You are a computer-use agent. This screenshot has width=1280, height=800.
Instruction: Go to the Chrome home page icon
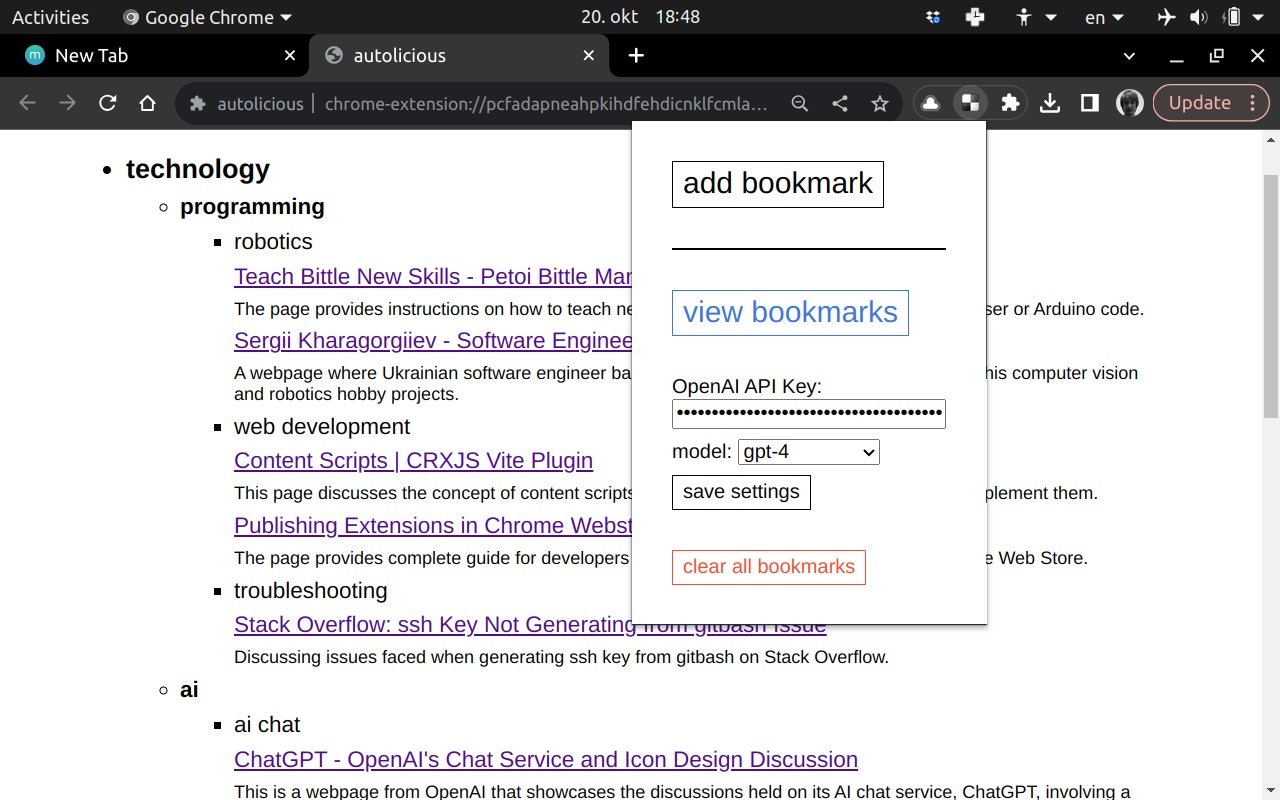coord(148,103)
